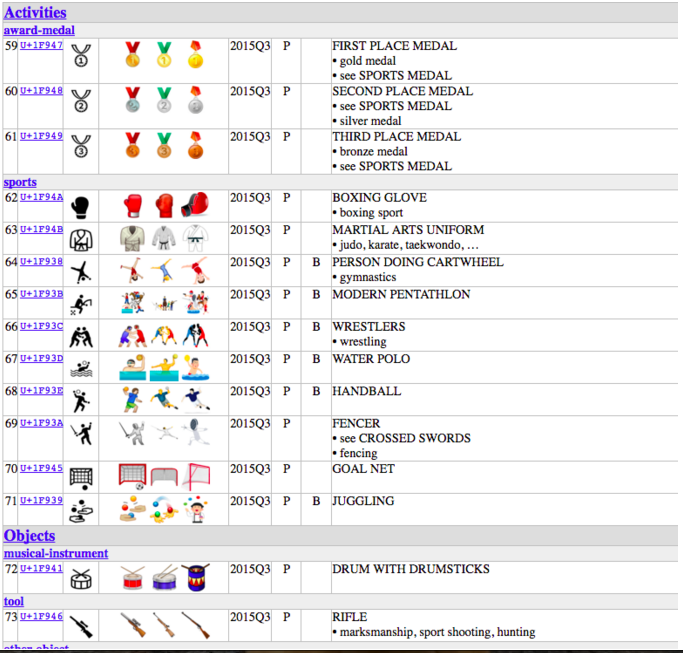The image size is (683, 653).
Task: Open code point link U+1F946
Action: (x=41, y=617)
